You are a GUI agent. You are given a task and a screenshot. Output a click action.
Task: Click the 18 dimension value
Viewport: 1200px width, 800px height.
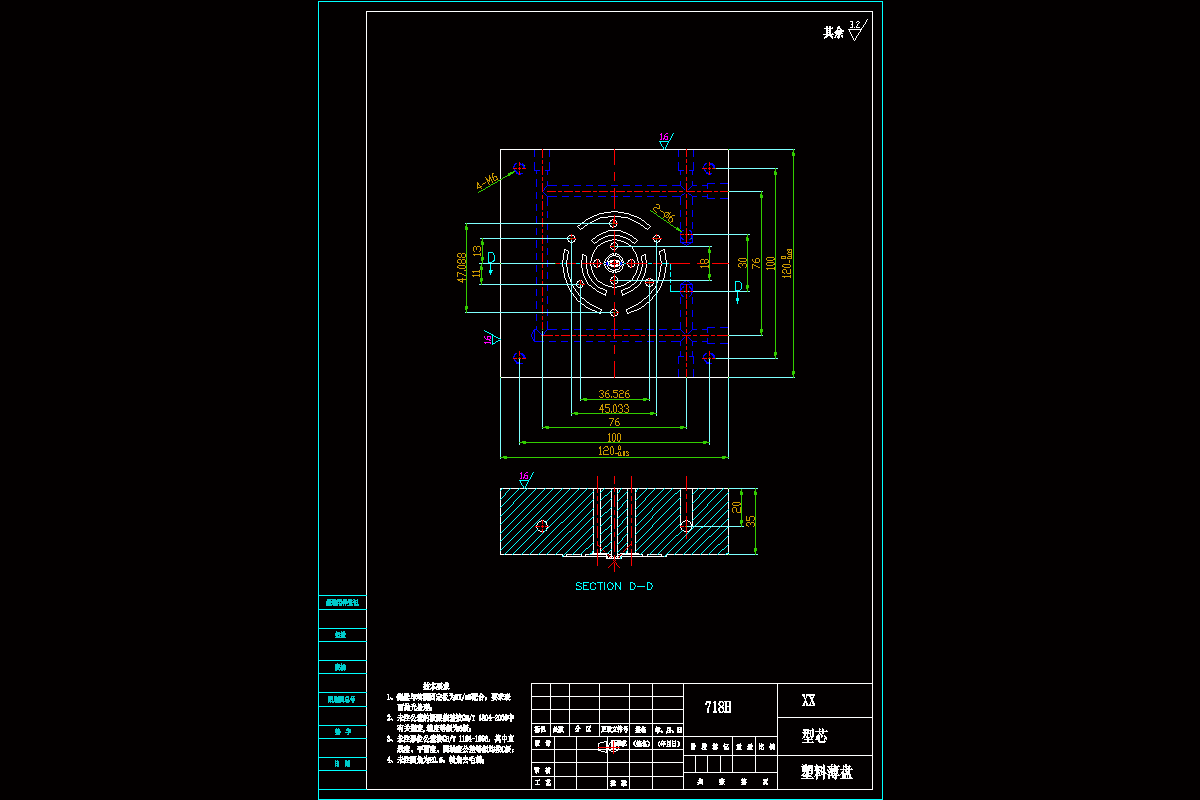tap(704, 263)
